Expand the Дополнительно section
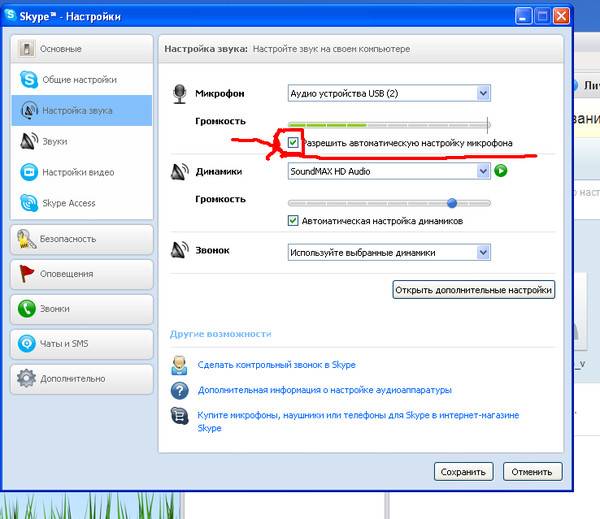 [82, 379]
